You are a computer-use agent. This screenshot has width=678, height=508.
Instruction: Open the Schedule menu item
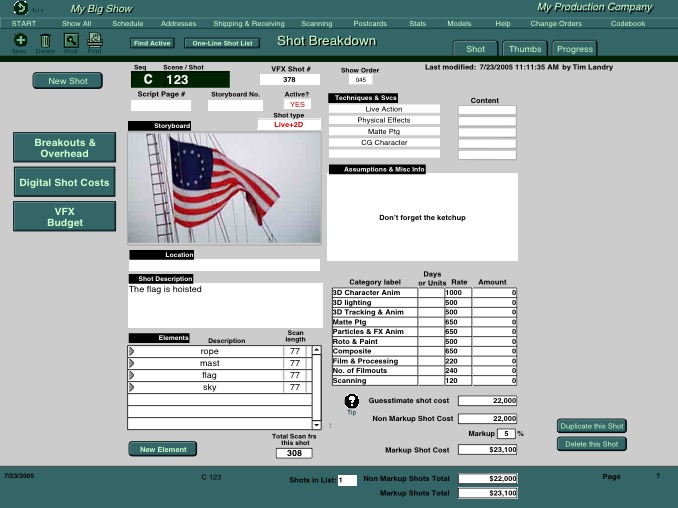[x=127, y=22]
